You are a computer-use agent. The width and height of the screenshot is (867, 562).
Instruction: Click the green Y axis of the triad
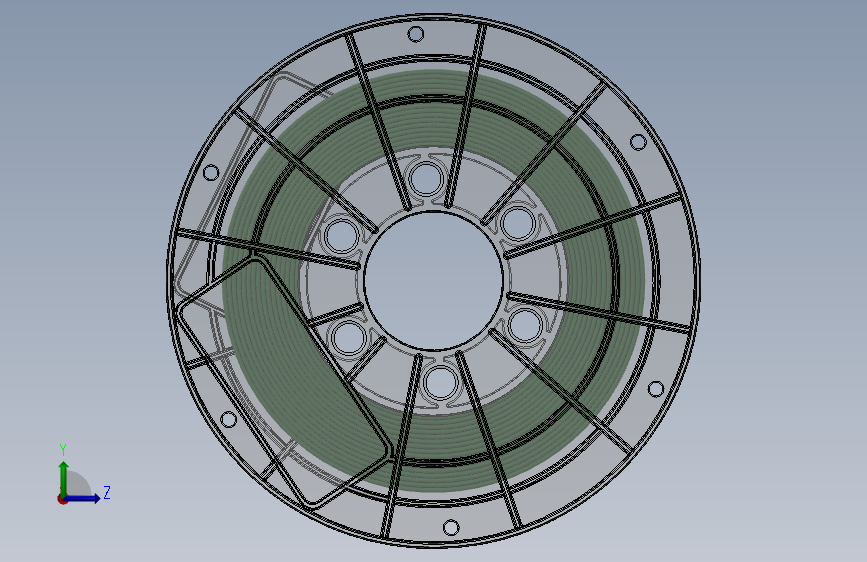pyautogui.click(x=63, y=478)
